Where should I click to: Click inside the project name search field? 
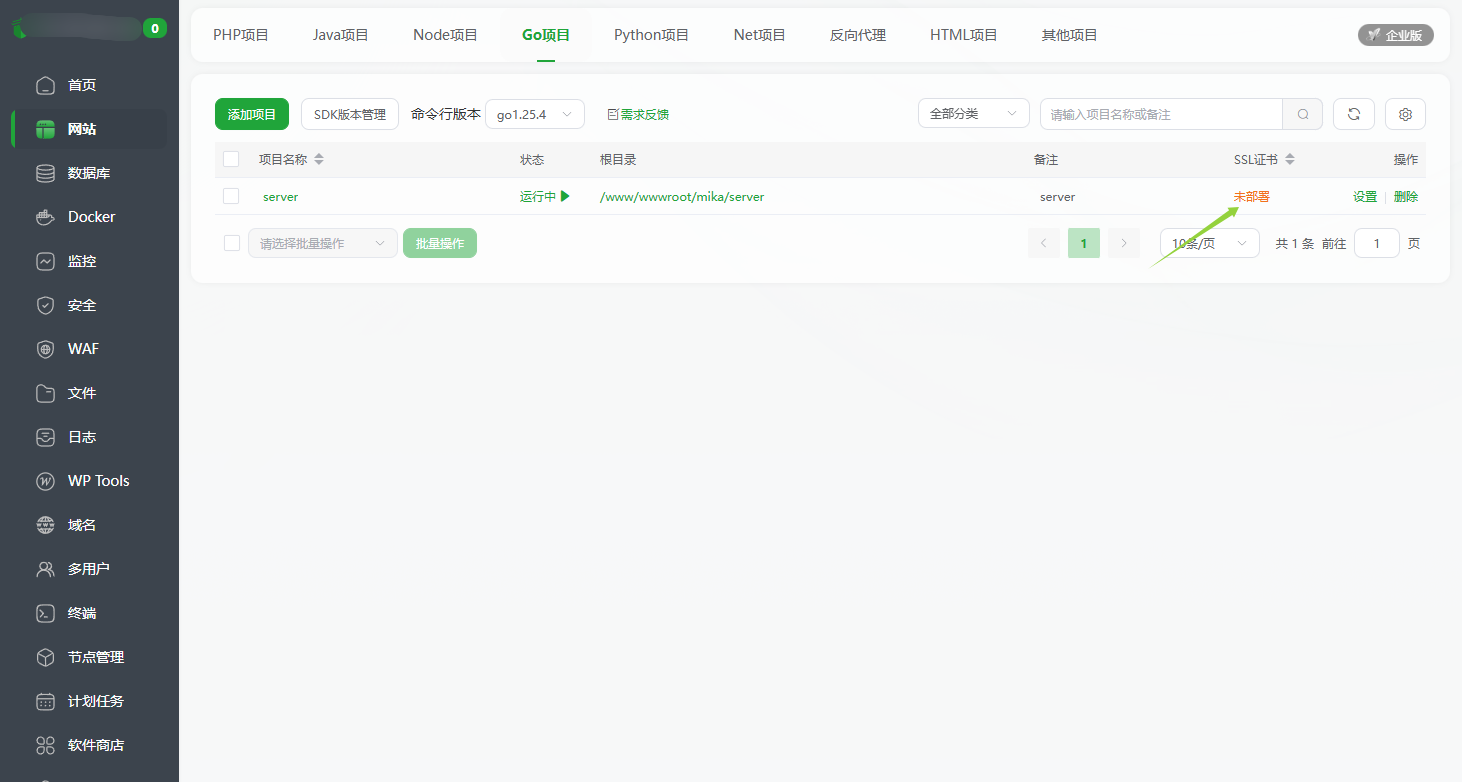click(1160, 114)
